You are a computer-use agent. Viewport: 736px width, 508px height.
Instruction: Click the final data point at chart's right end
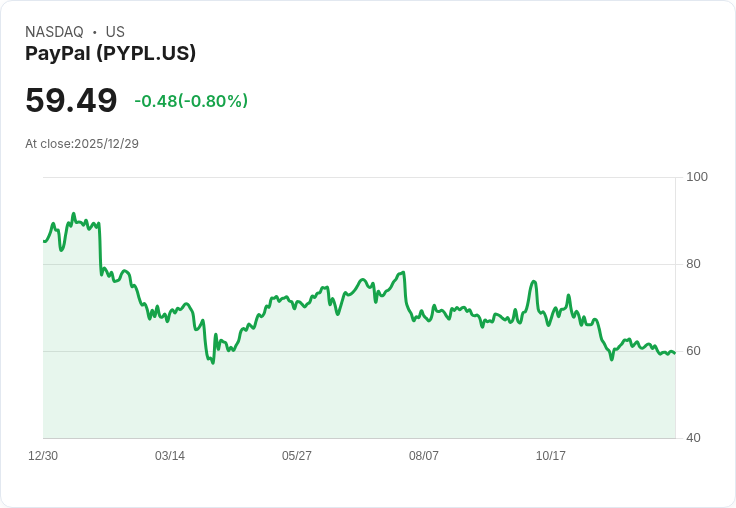pyautogui.click(x=675, y=353)
